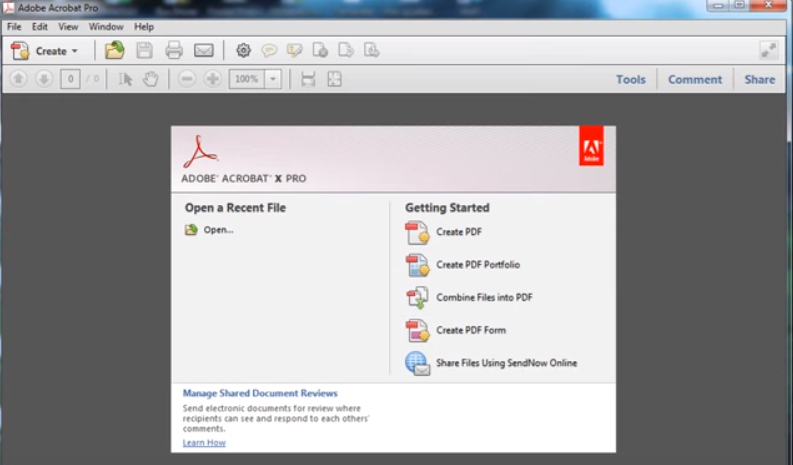The image size is (793, 465).
Task: Click the Create PDF Portfolio label
Action: (478, 265)
